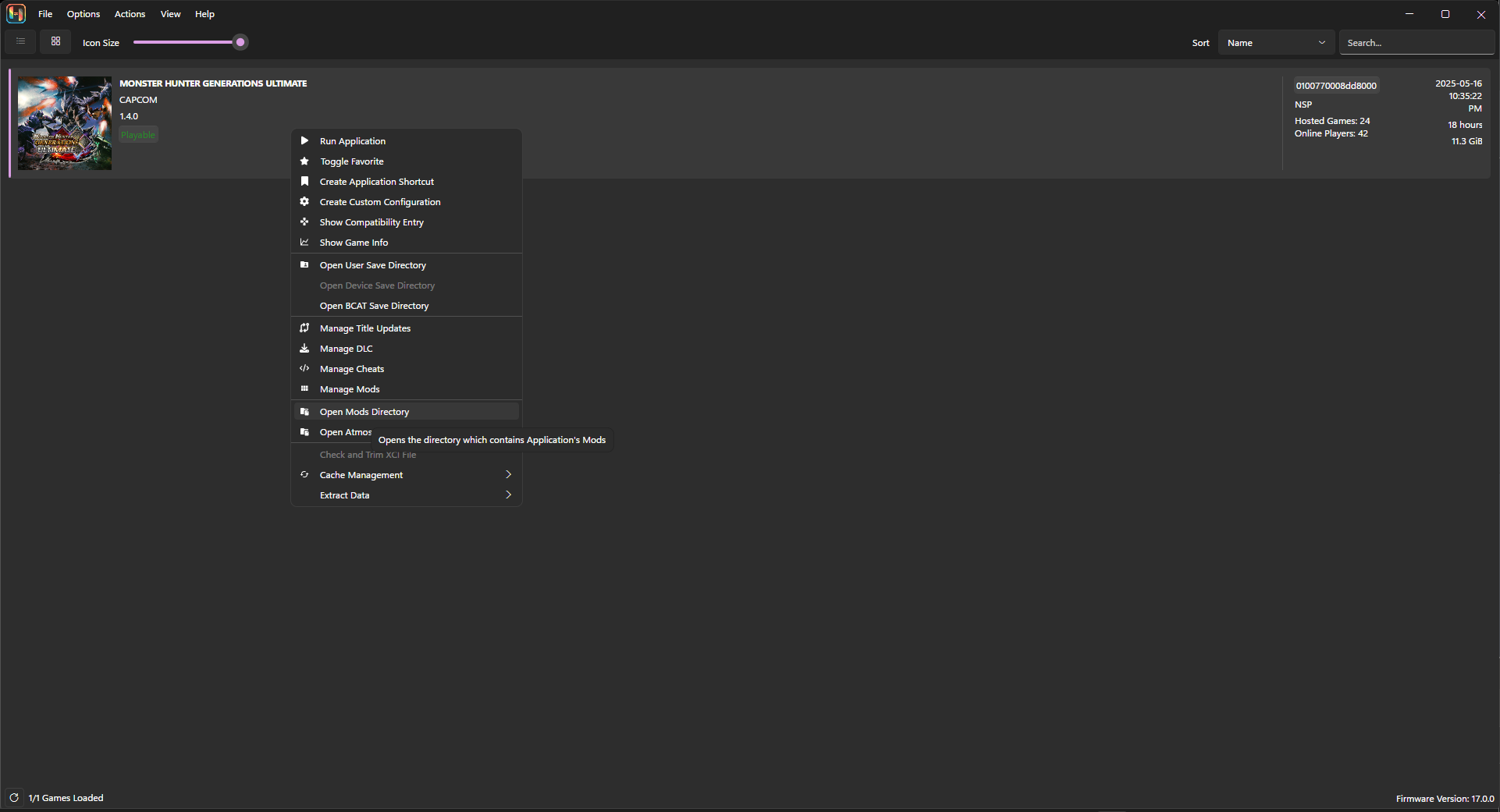The height and width of the screenshot is (812, 1500).
Task: Adjust the Icon Size slider handle
Action: pyautogui.click(x=240, y=42)
